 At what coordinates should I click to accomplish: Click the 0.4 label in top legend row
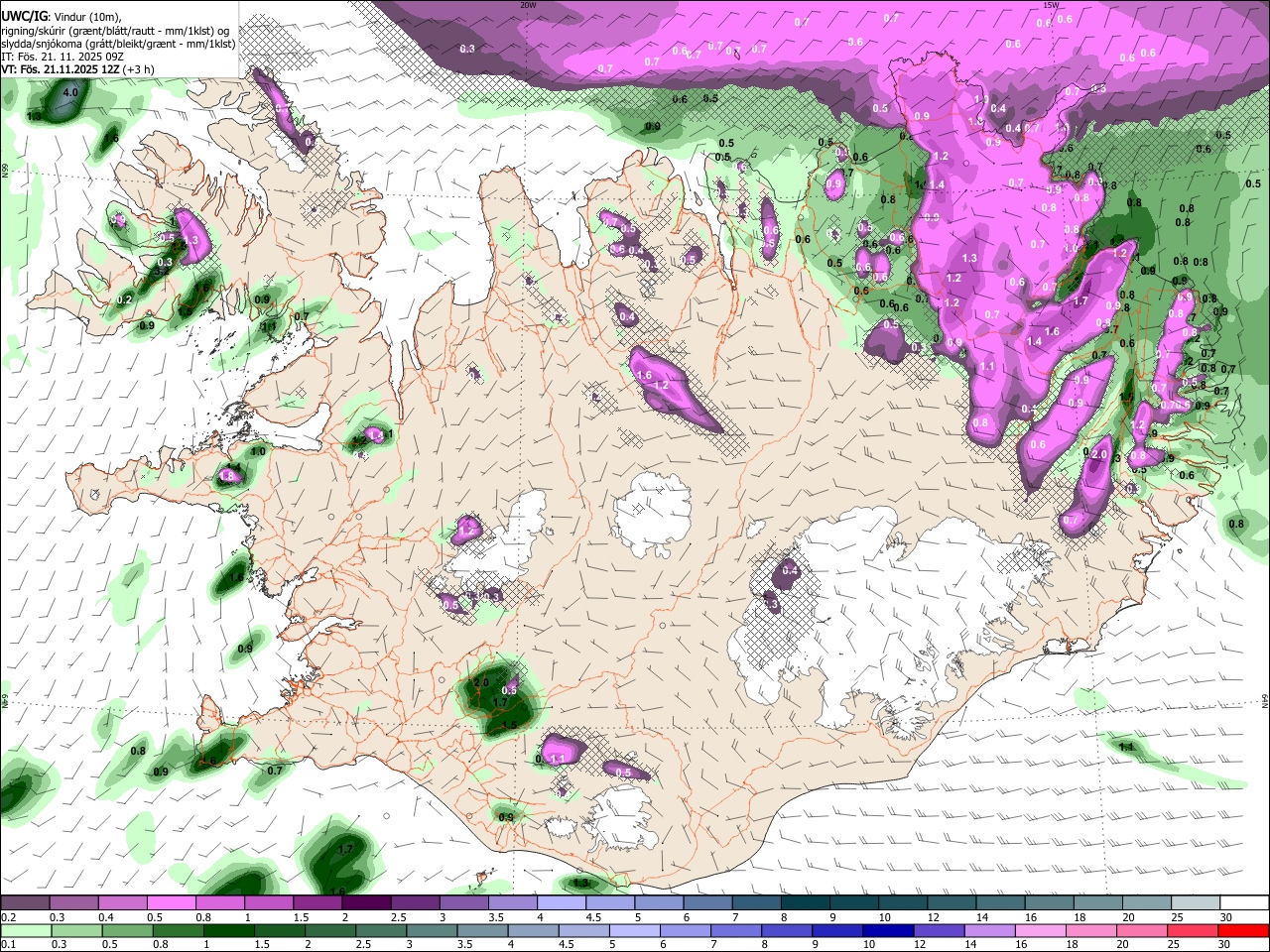[108, 917]
